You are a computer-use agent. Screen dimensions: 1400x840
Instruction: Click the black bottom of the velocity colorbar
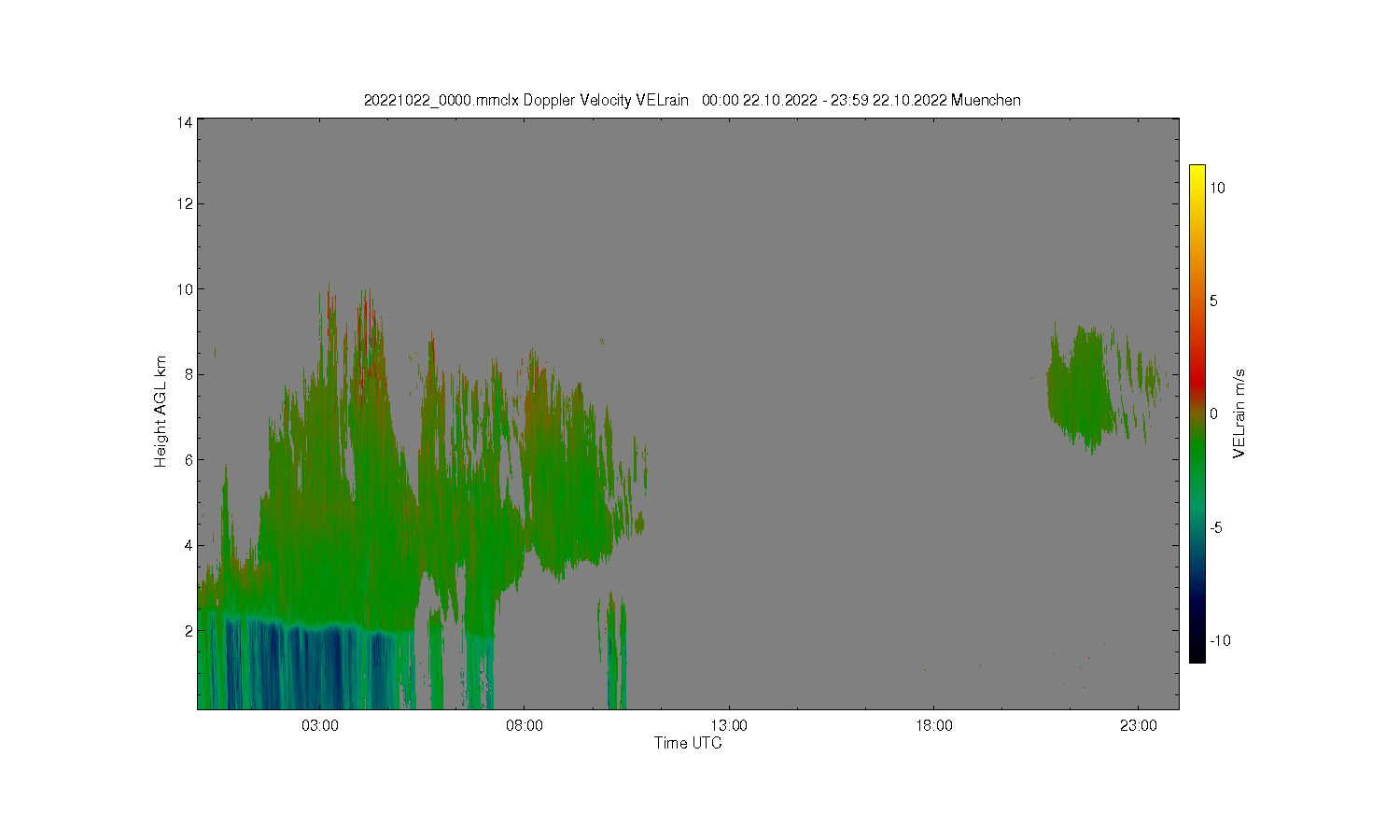tap(1197, 655)
